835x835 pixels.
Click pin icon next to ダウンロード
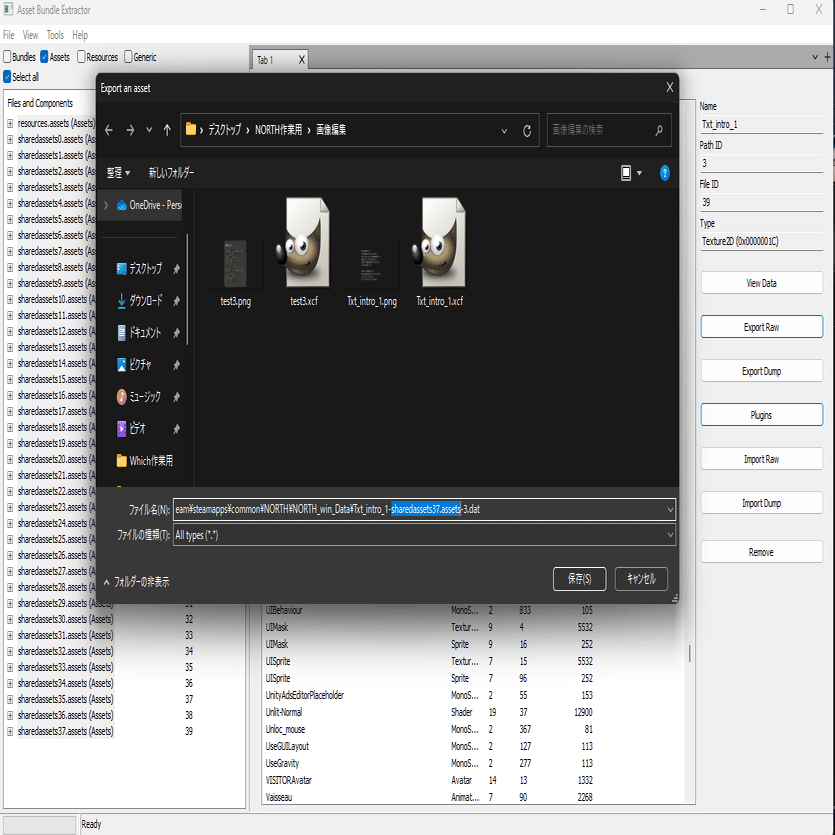[176, 301]
